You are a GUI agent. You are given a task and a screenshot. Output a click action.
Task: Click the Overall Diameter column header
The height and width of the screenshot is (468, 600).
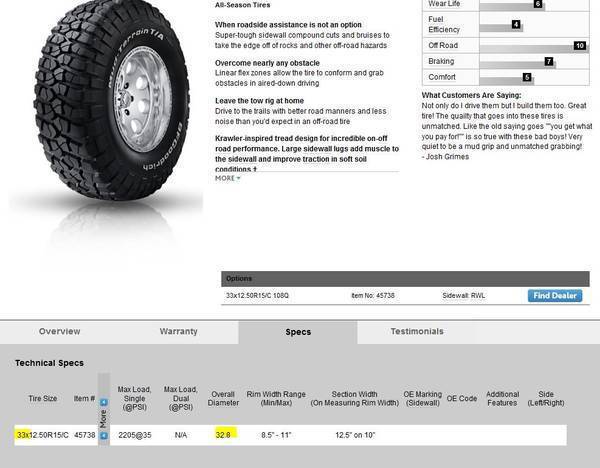click(x=223, y=398)
